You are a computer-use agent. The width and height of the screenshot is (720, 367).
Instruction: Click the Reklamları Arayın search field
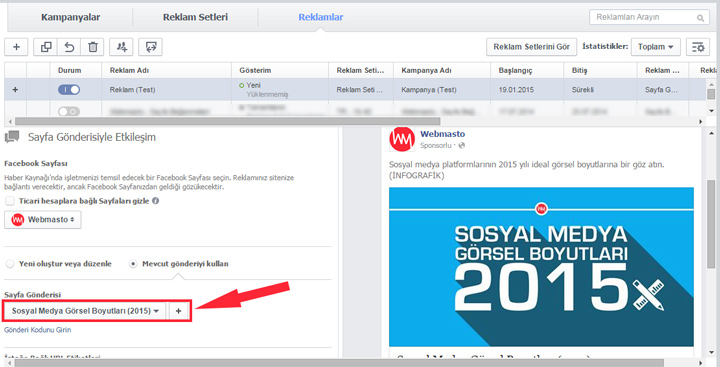[649, 17]
